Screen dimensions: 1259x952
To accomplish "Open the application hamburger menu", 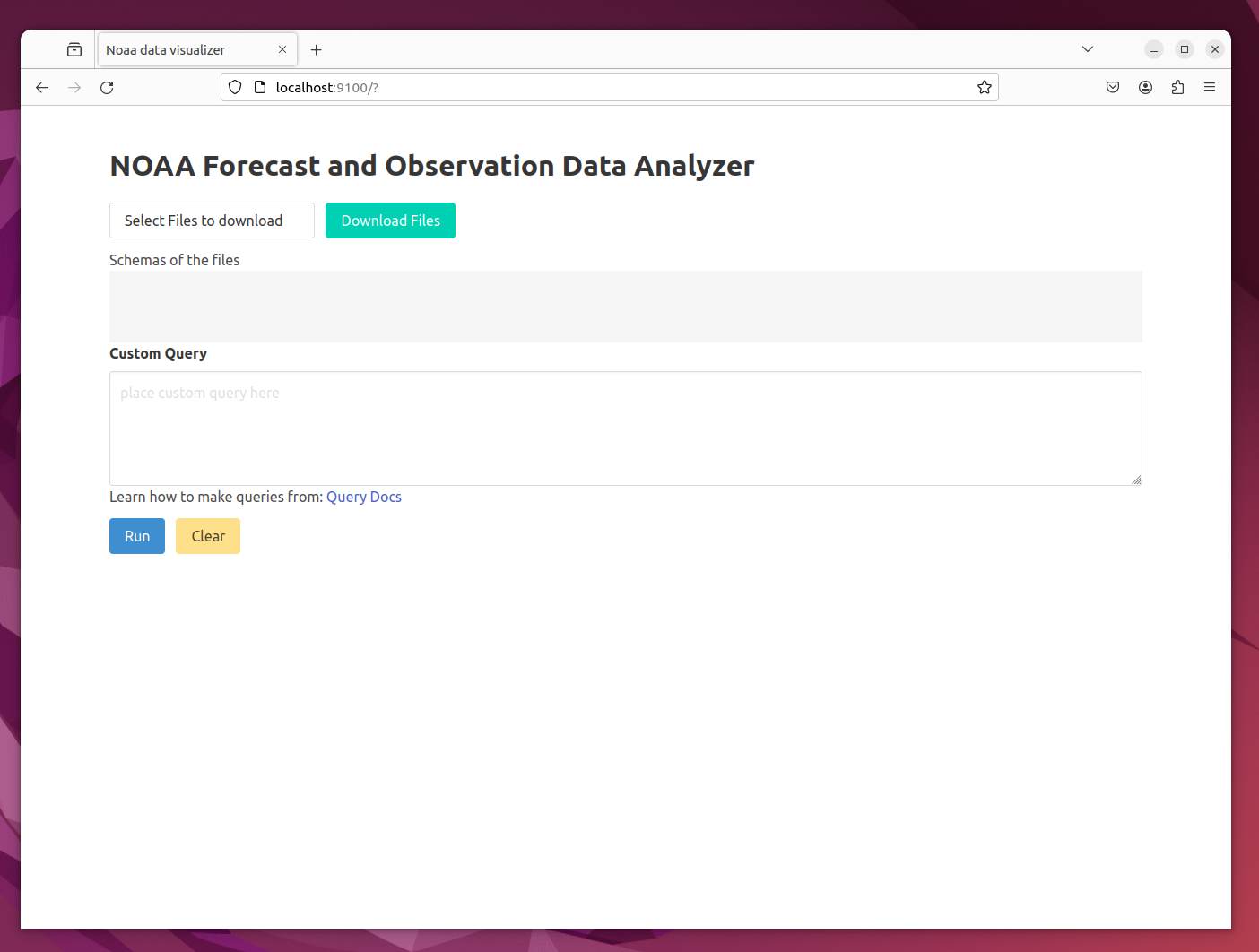I will click(x=1210, y=87).
